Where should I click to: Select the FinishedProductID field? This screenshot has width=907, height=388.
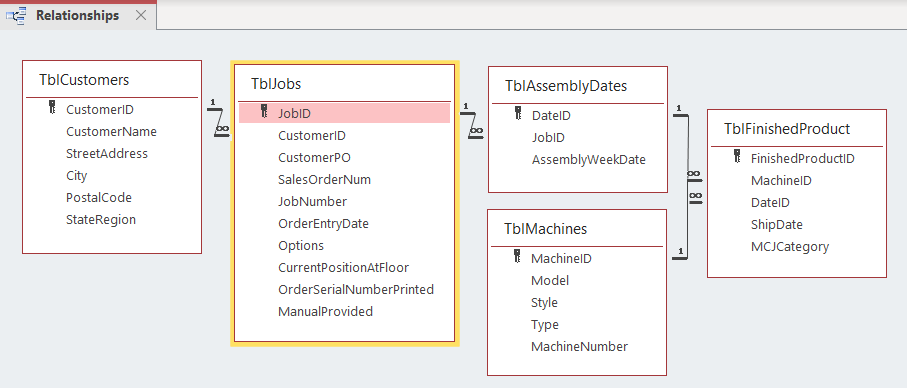tap(803, 158)
